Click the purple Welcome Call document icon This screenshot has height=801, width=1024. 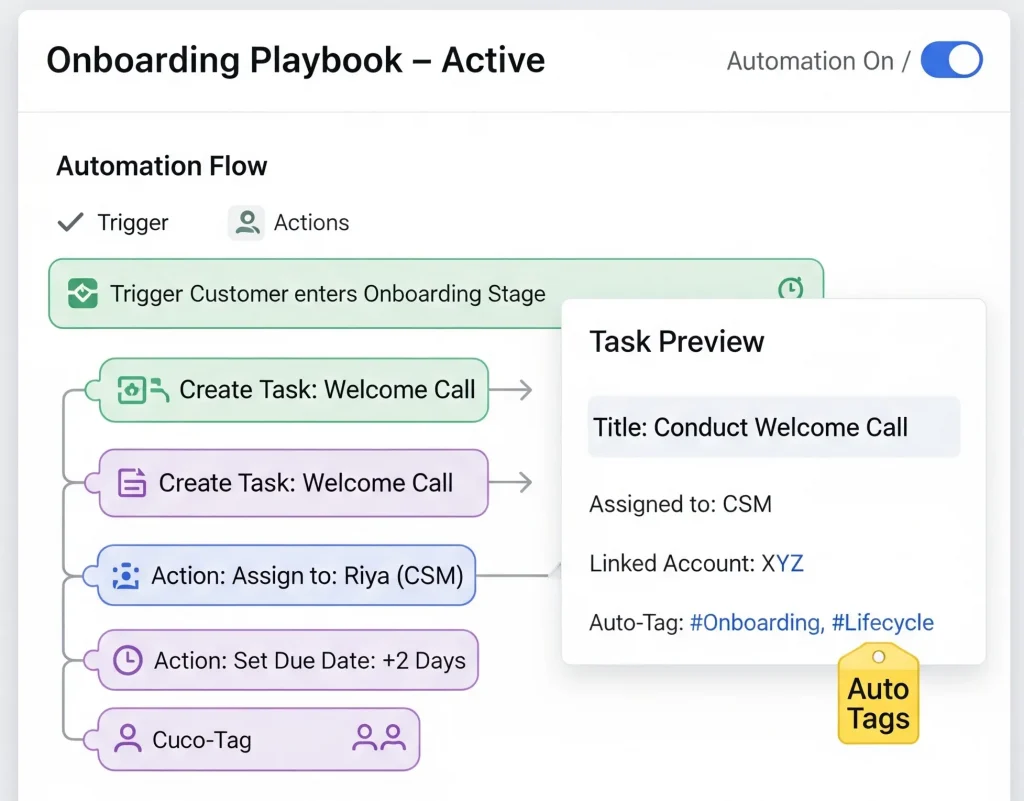132,483
